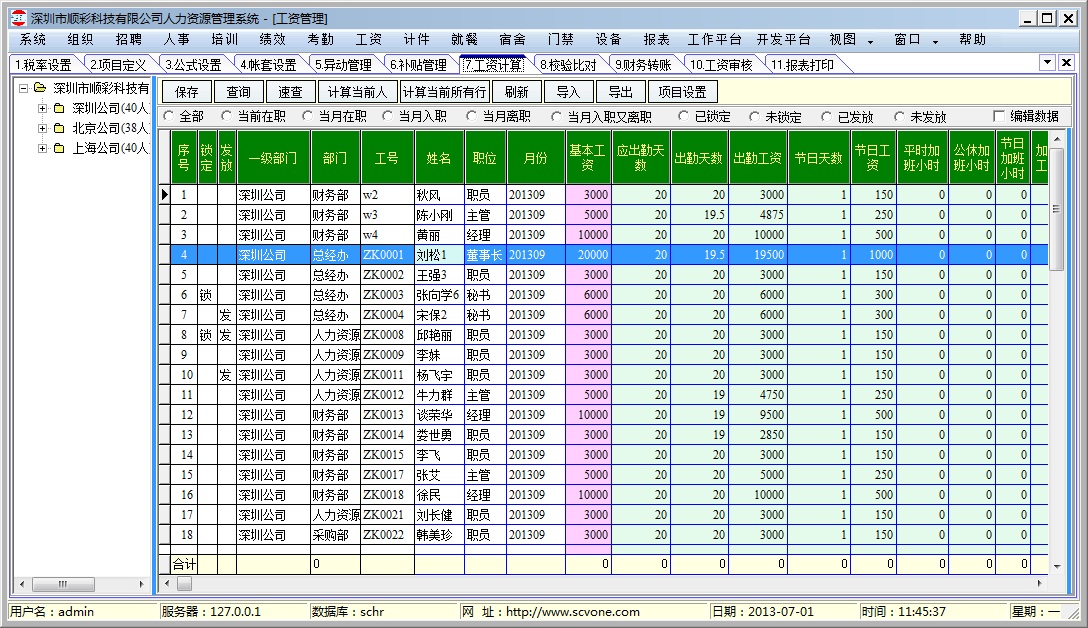Switch to 3.公式设置 tab
Screen dimensions: 1088x628
193,65
